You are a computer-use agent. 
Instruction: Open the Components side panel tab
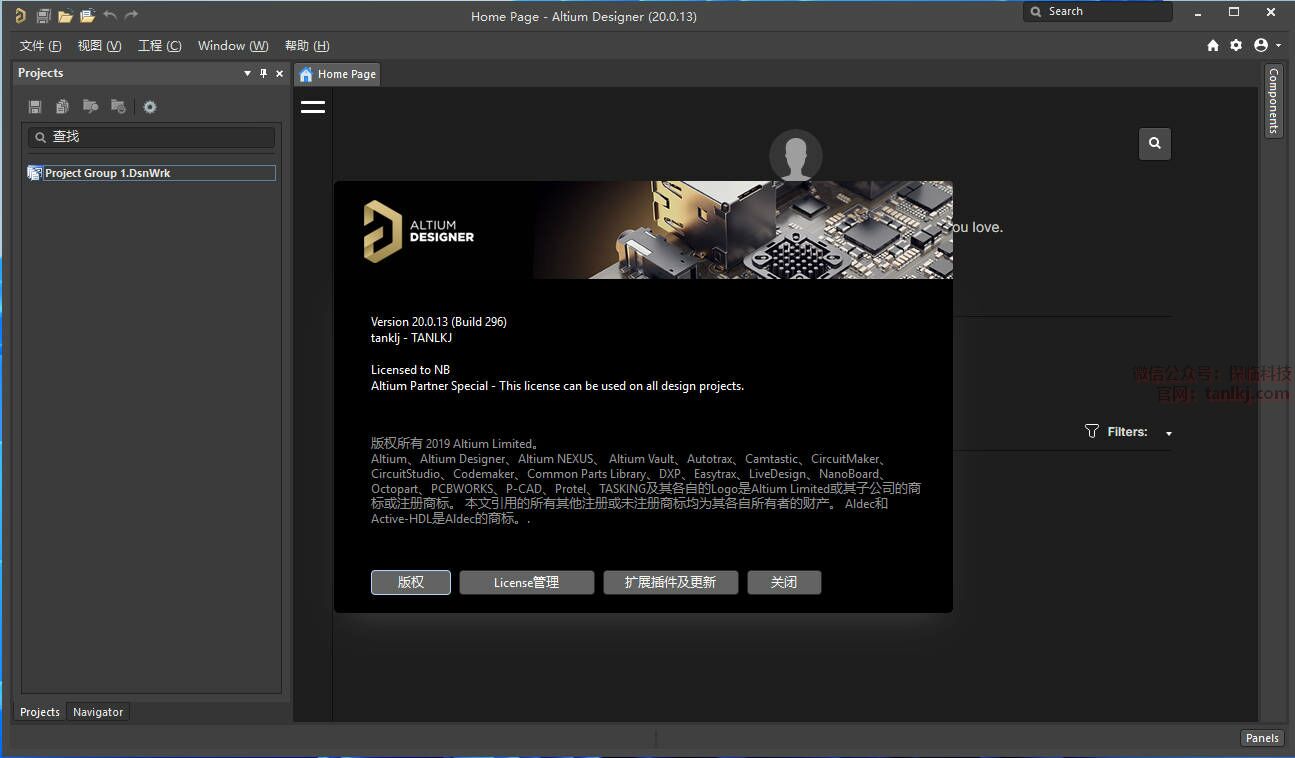point(1273,101)
